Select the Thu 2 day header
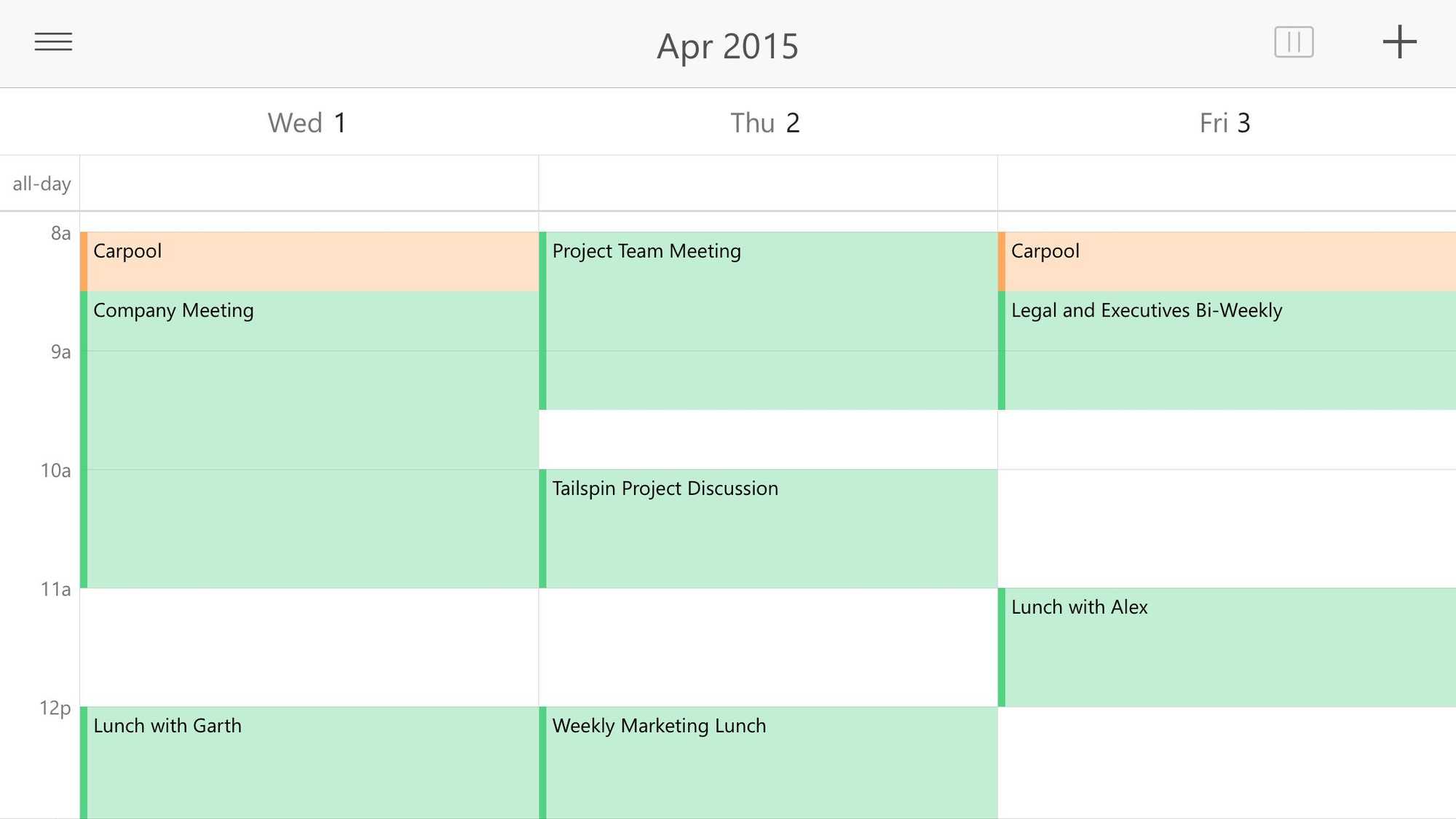Image resolution: width=1456 pixels, height=819 pixels. pos(765,123)
